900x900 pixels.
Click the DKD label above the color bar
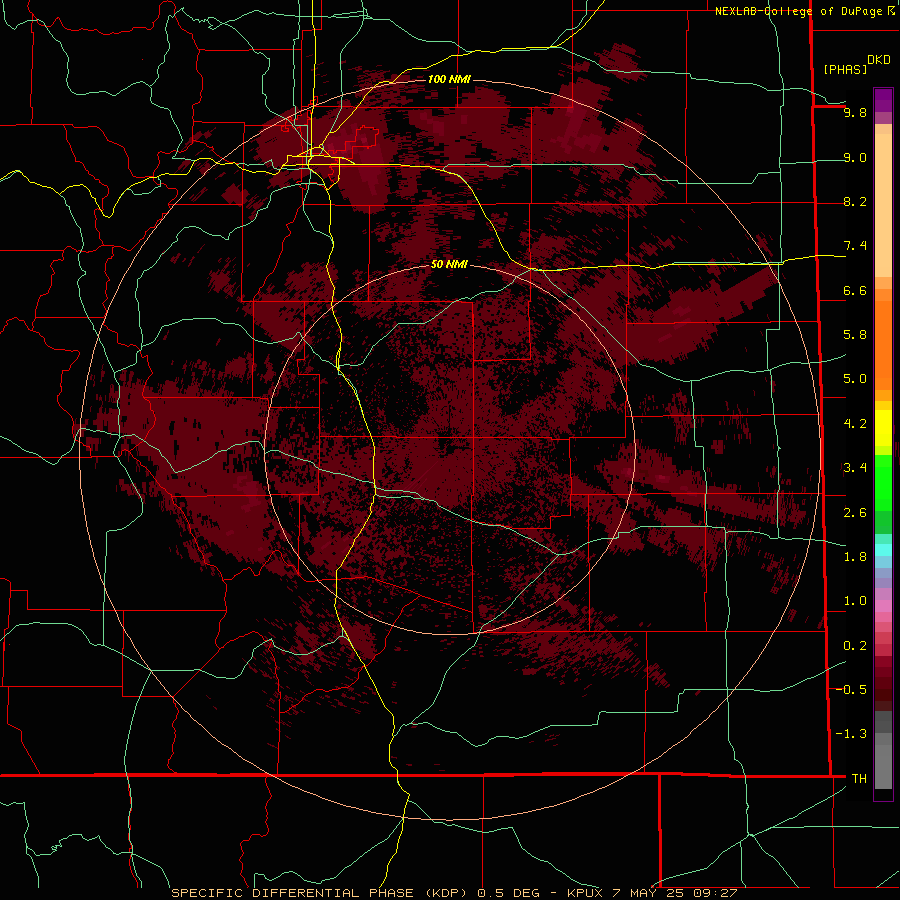tap(878, 59)
